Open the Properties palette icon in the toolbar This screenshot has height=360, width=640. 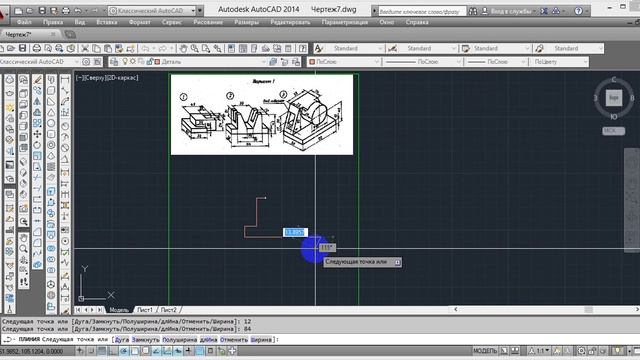point(231,48)
